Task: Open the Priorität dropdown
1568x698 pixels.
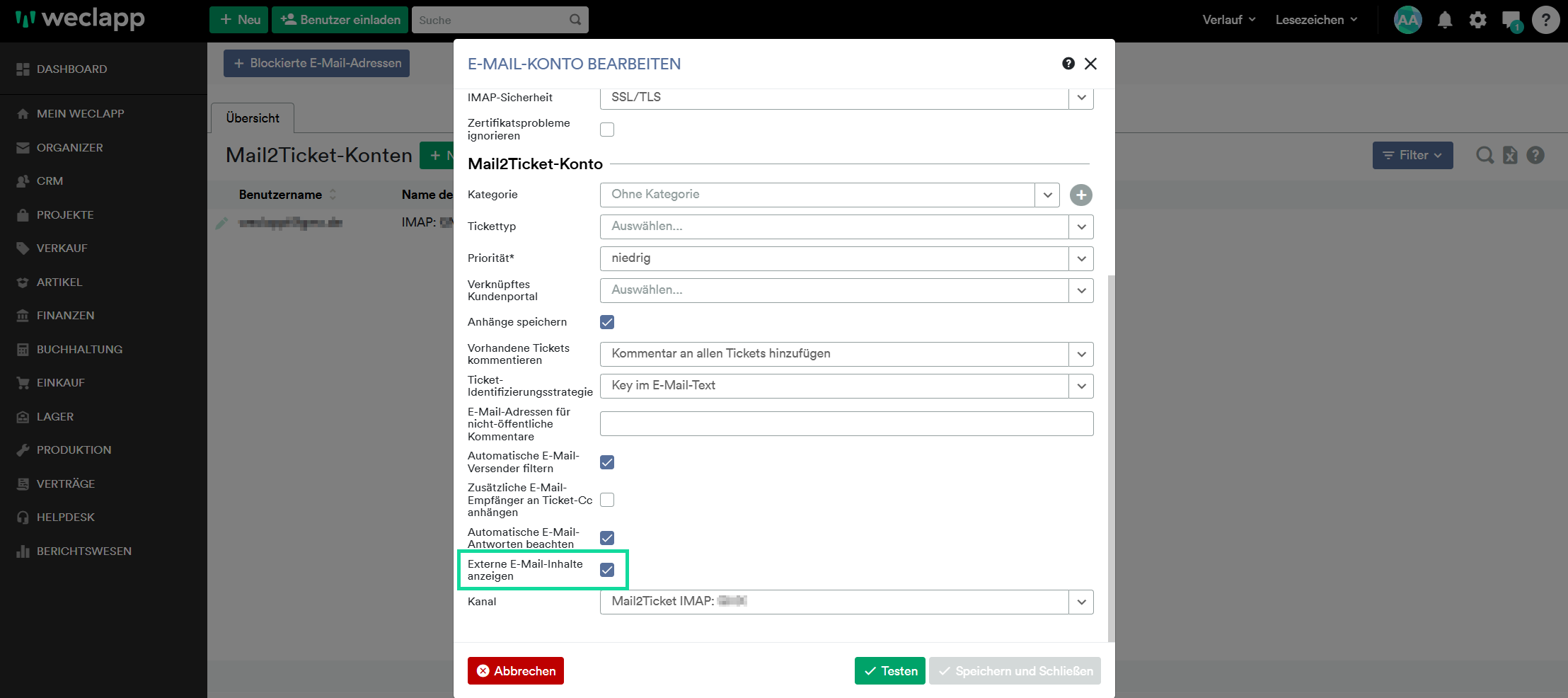Action: coord(846,258)
